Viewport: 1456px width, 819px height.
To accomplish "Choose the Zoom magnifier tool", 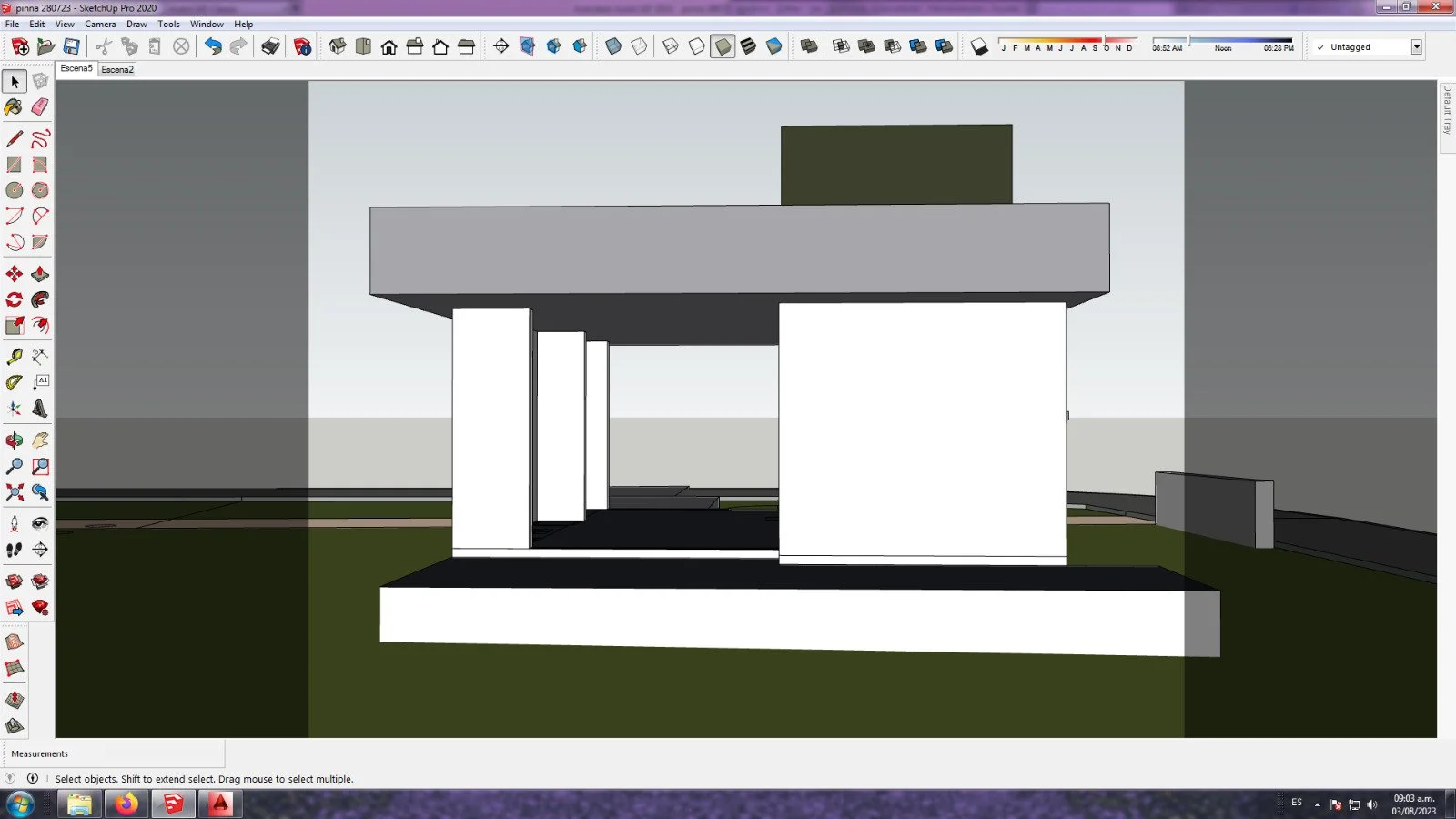I will [15, 467].
